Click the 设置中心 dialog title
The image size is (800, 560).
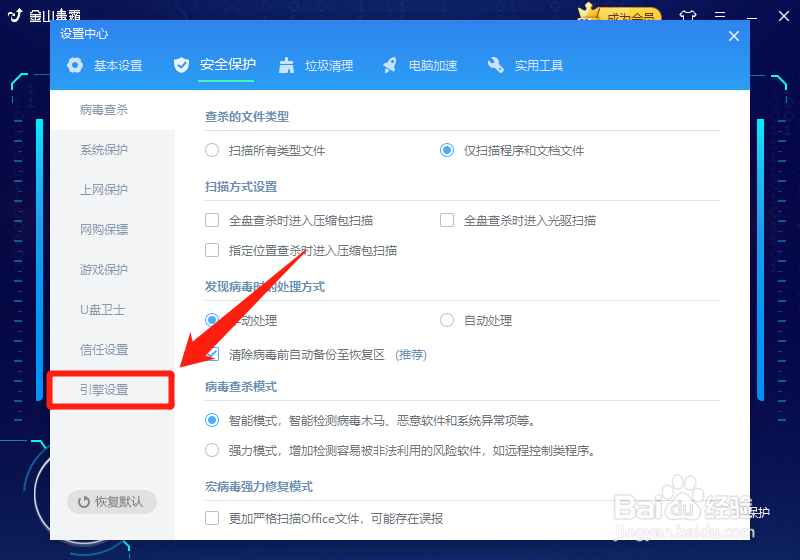point(84,34)
